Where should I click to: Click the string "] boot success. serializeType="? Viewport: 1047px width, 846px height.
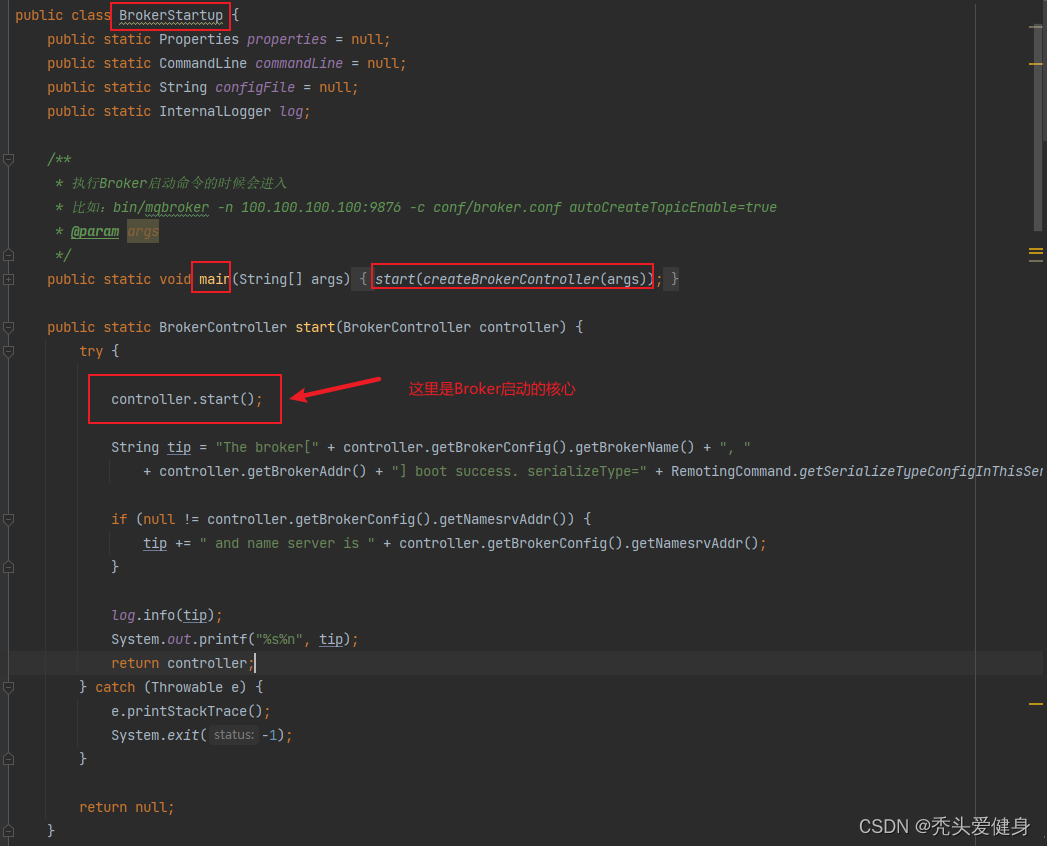pos(519,471)
